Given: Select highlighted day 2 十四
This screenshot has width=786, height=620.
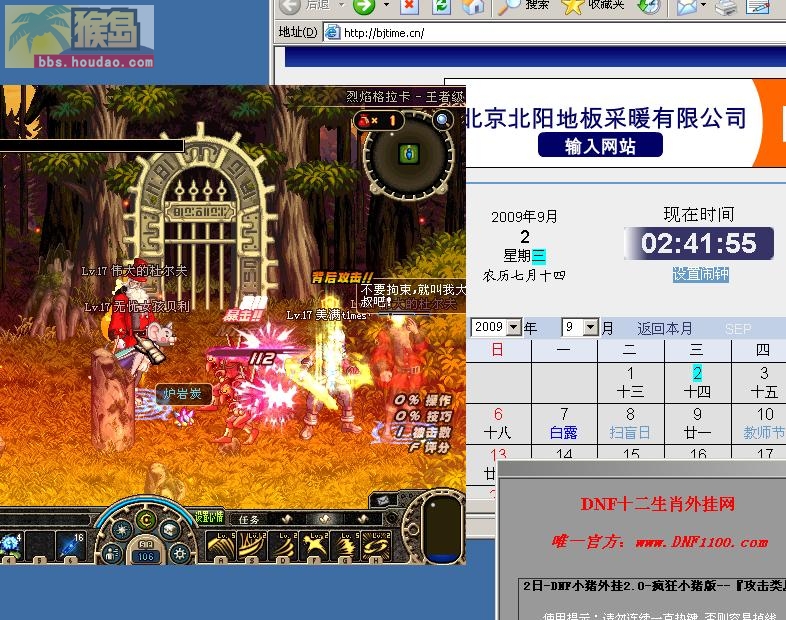Looking at the screenshot, I should click(697, 382).
